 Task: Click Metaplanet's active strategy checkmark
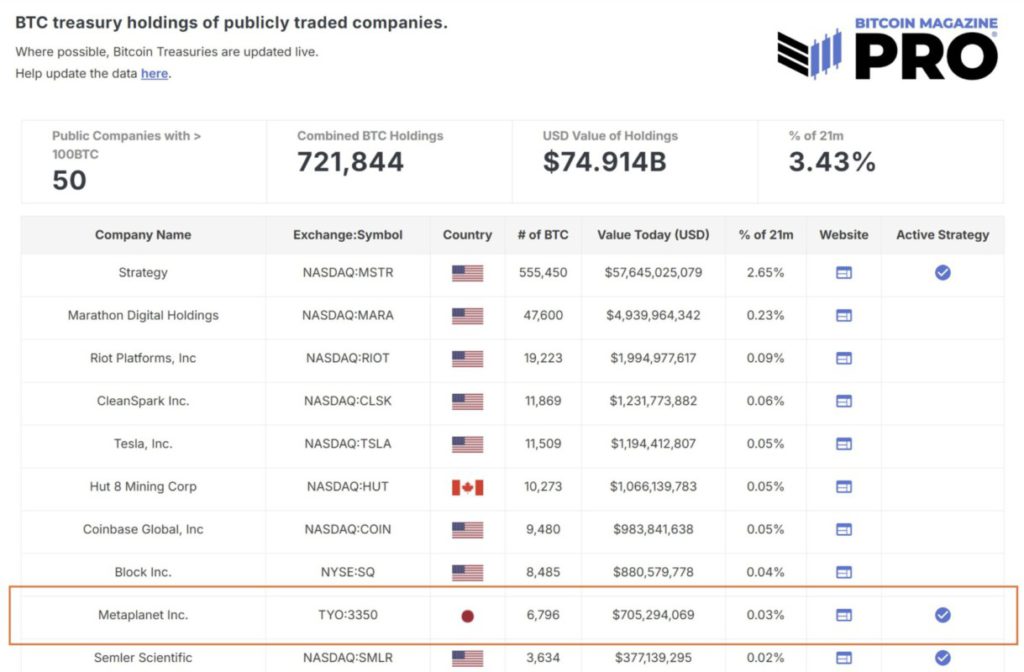[x=942, y=615]
